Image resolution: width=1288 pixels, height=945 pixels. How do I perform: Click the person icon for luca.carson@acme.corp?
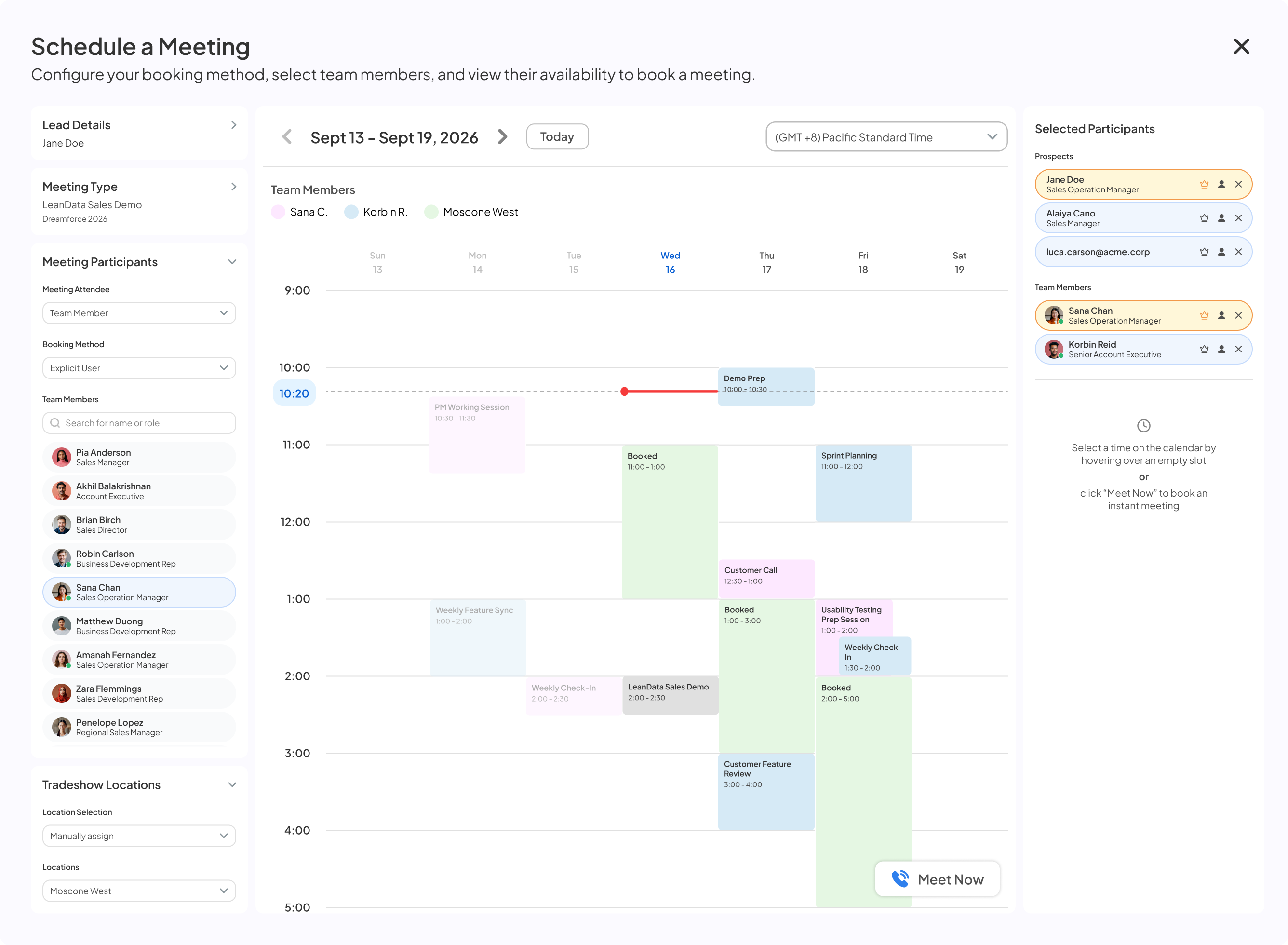pos(1221,252)
